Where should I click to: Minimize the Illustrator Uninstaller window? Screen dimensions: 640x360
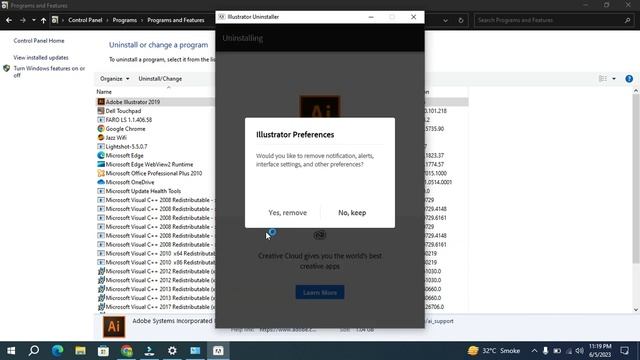click(371, 17)
